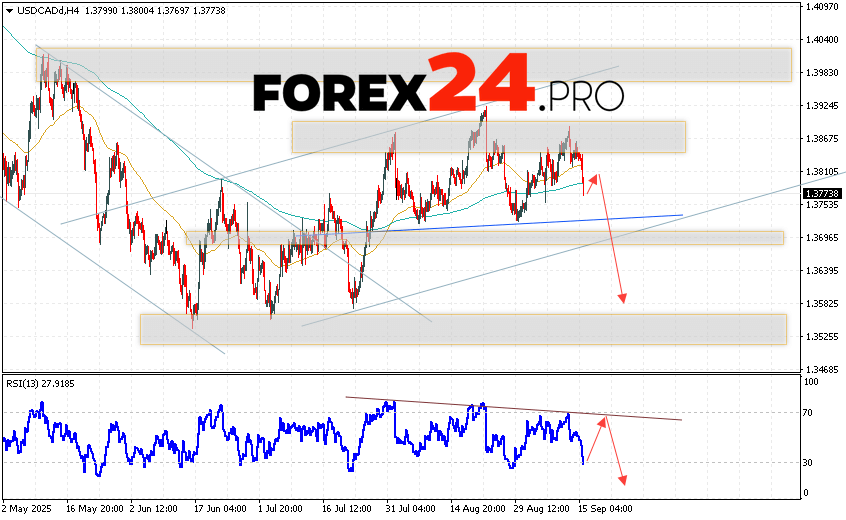
Task: Select the small red upward price arrow
Action: tap(593, 181)
